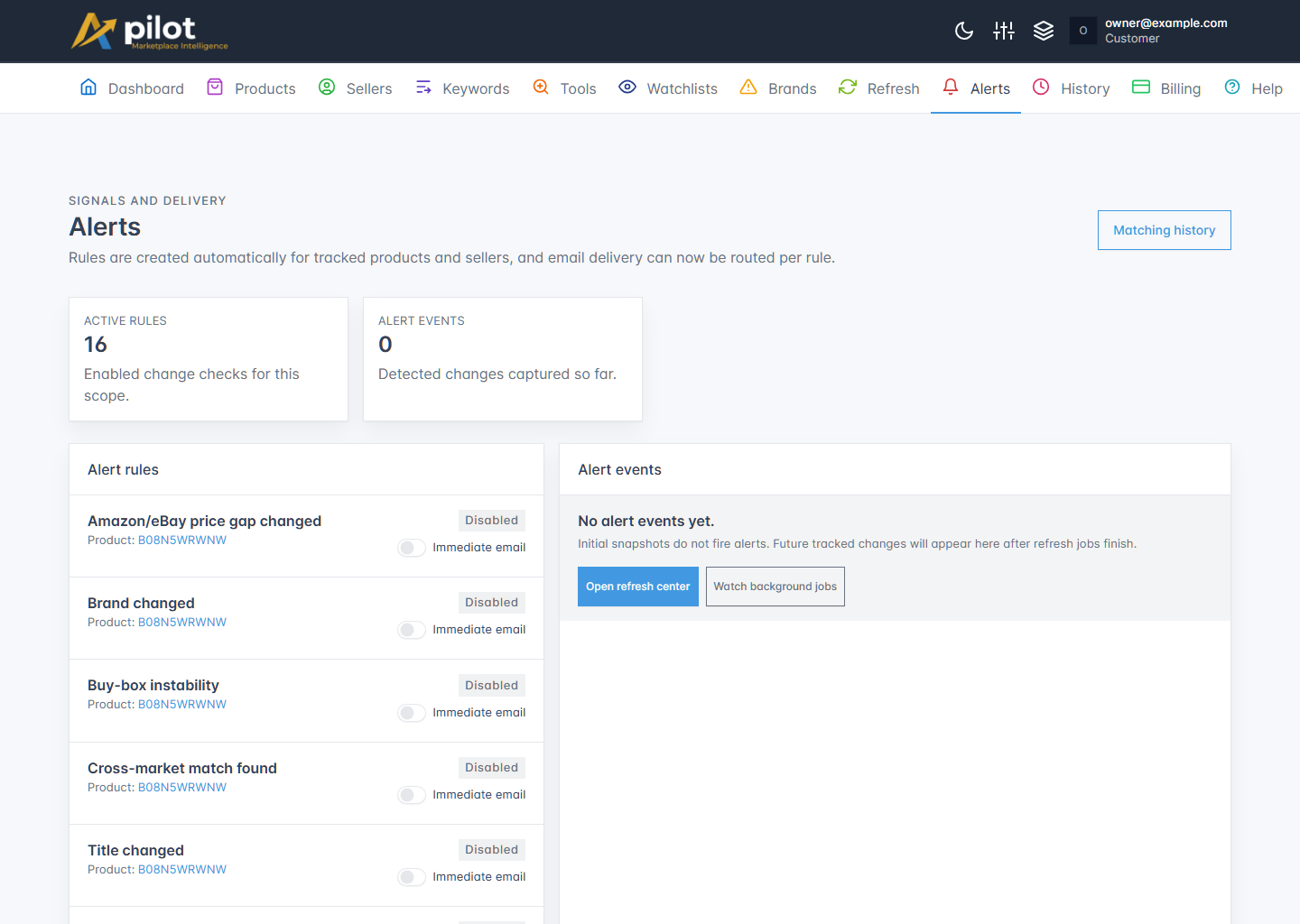This screenshot has height=924, width=1300.
Task: Click Watch background jobs button
Action: (x=775, y=587)
